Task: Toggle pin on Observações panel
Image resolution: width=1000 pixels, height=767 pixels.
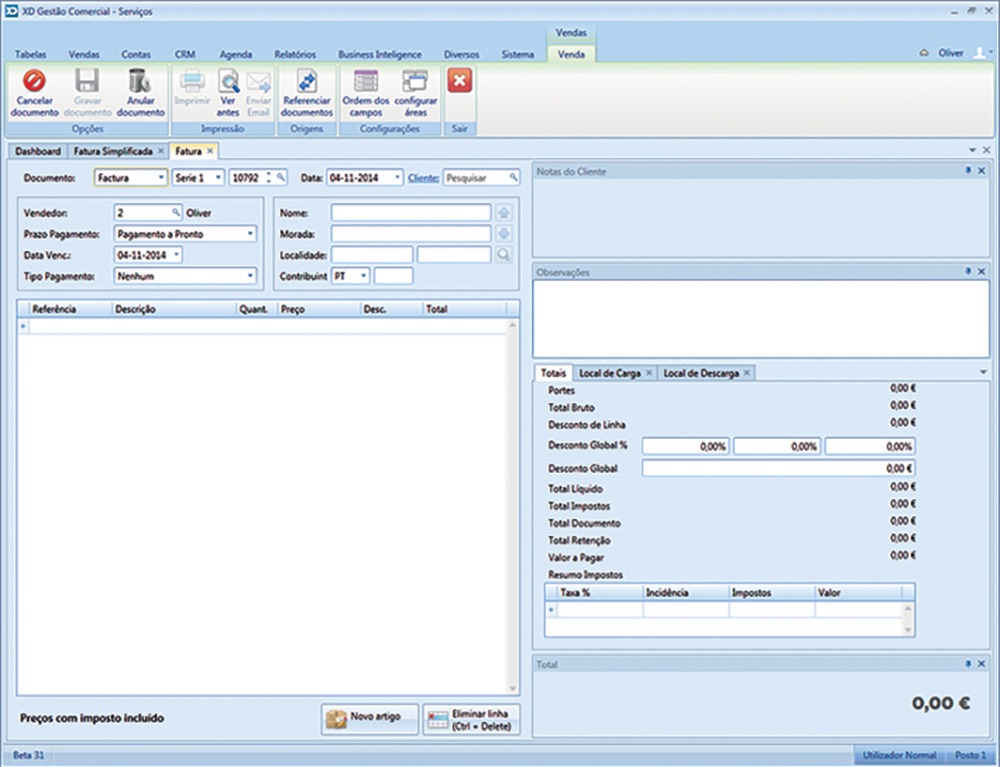Action: coord(968,272)
